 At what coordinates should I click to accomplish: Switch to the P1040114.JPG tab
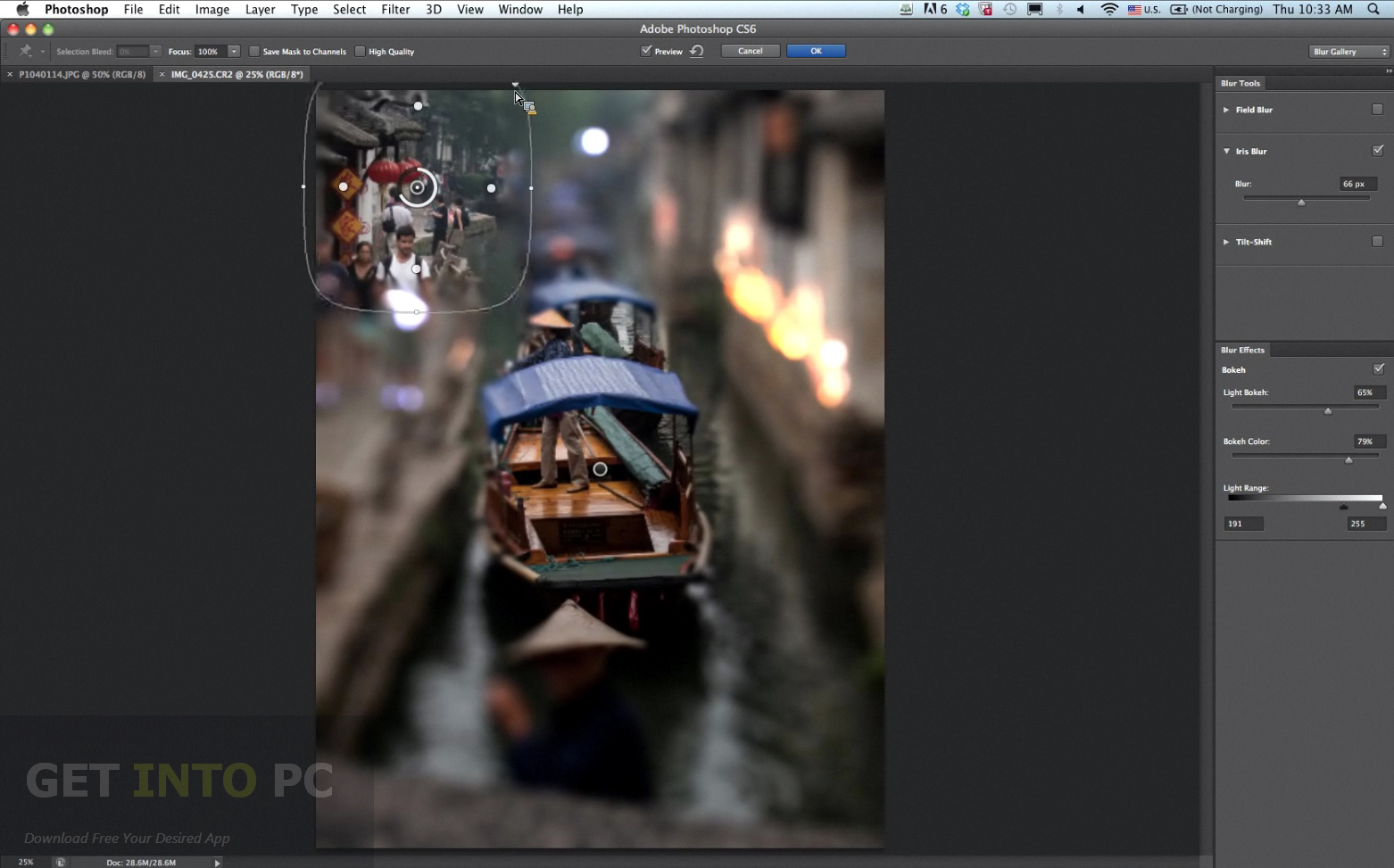point(81,75)
